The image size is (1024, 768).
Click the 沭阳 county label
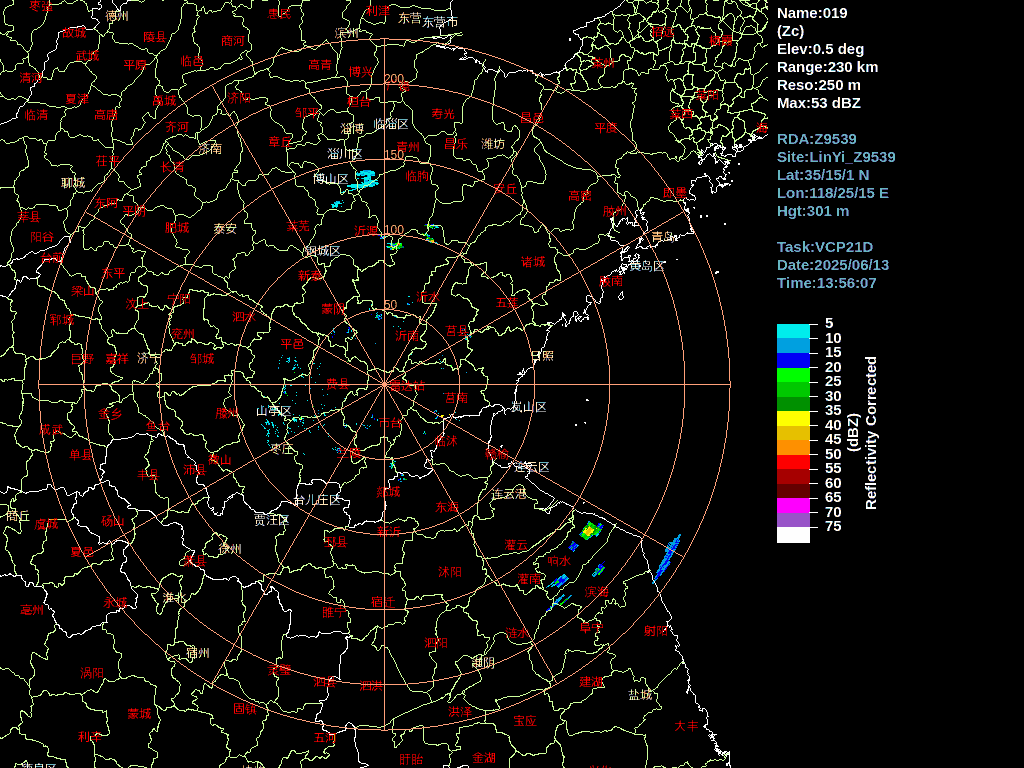[x=450, y=572]
